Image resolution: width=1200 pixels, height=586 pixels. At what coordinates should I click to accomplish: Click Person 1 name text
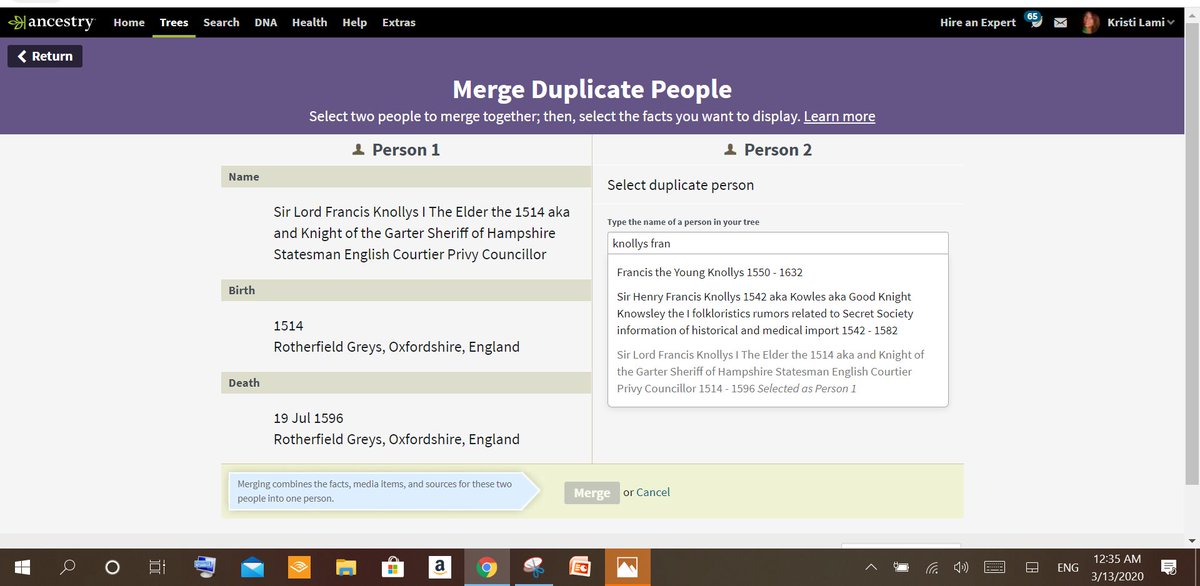pyautogui.click(x=422, y=233)
